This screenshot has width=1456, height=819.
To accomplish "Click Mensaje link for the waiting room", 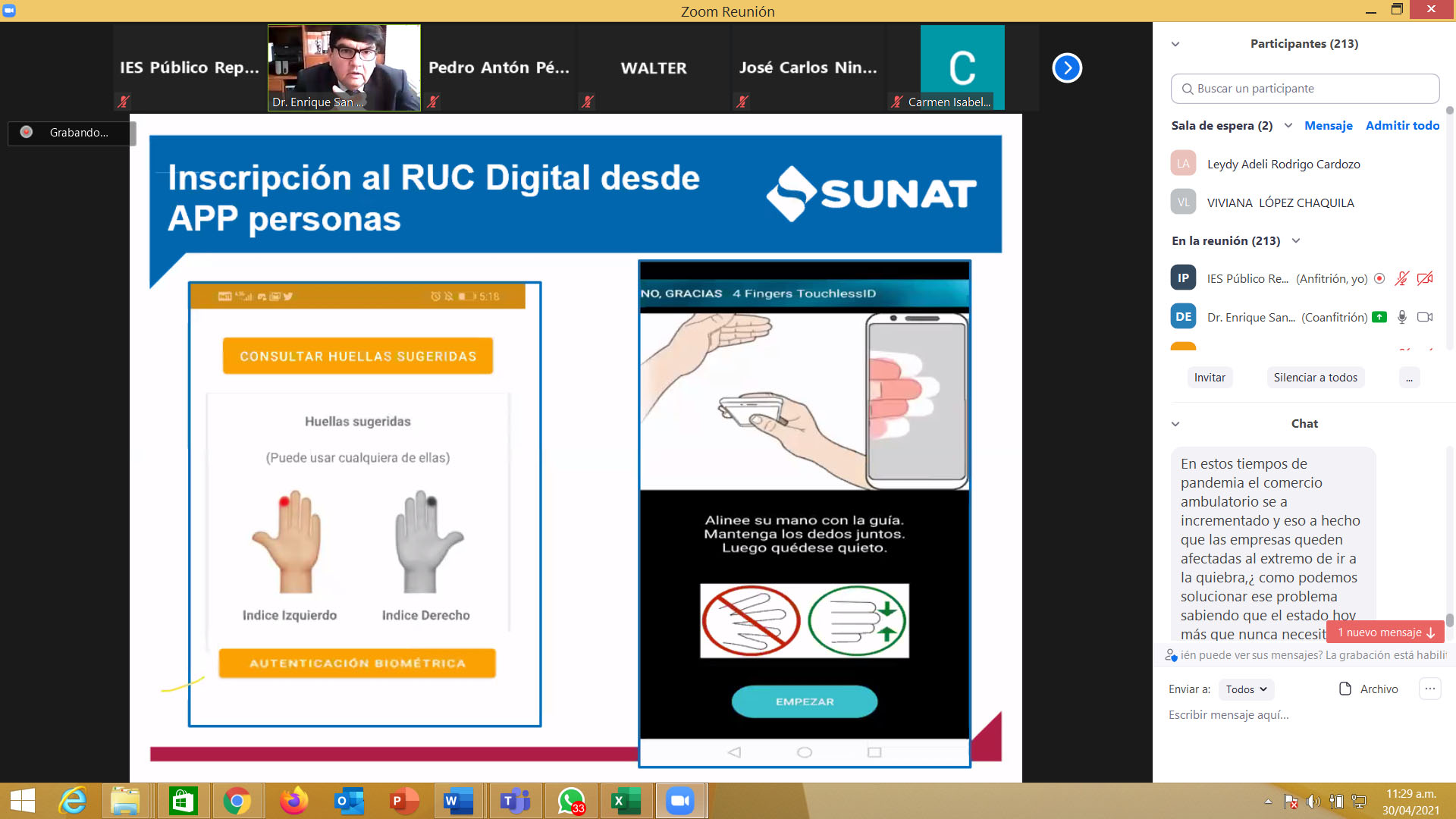I will (1328, 126).
